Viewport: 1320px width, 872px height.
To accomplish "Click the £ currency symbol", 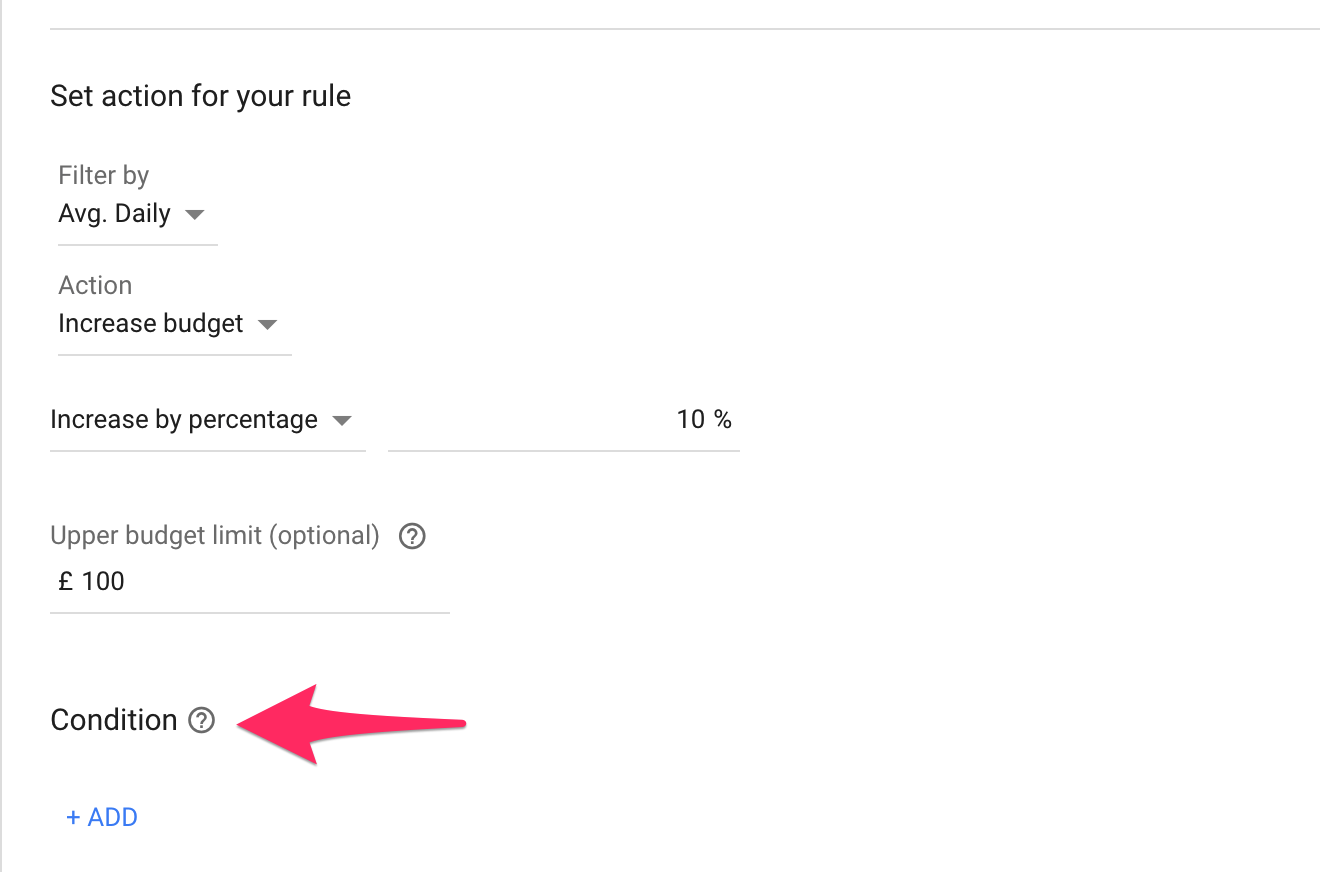I will click(x=66, y=582).
